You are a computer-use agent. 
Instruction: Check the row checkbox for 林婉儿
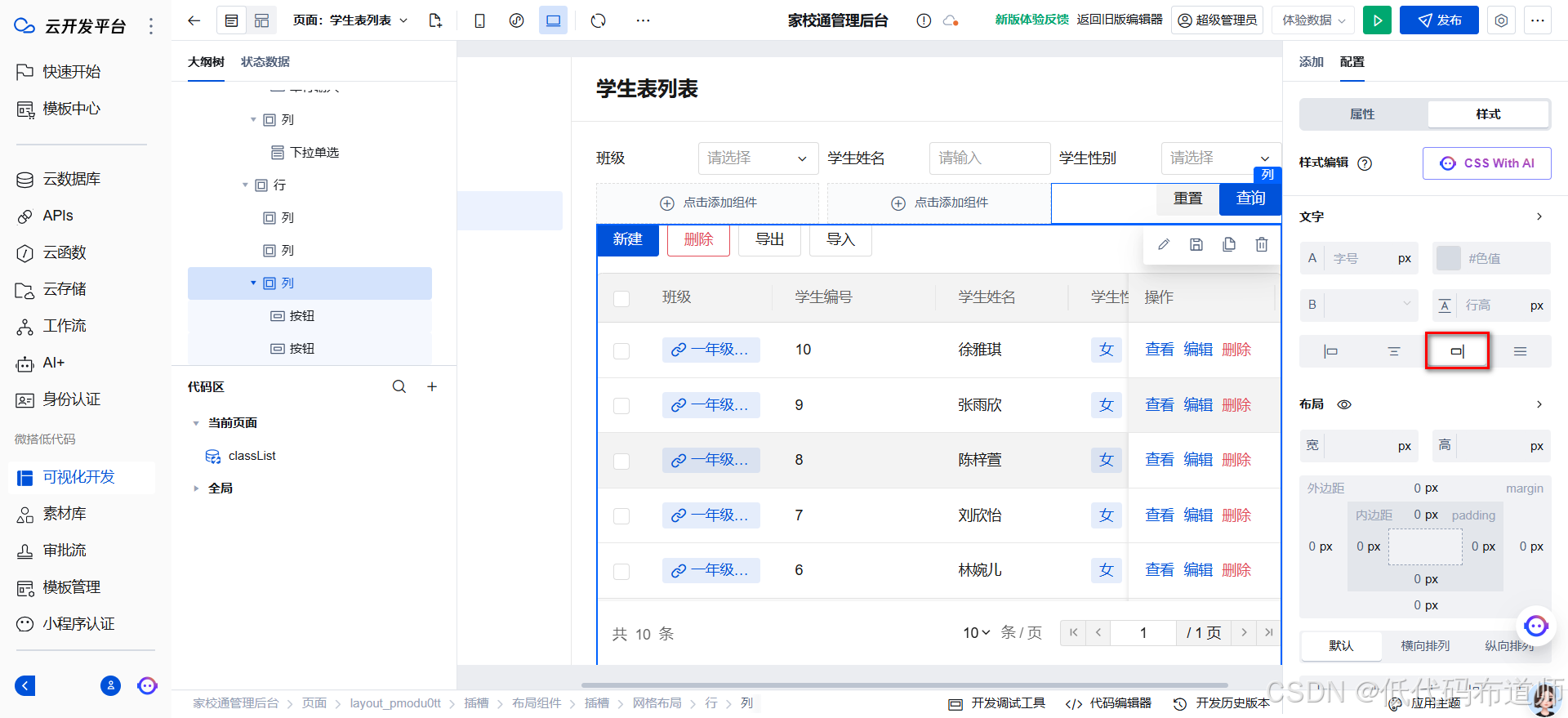[x=621, y=571]
